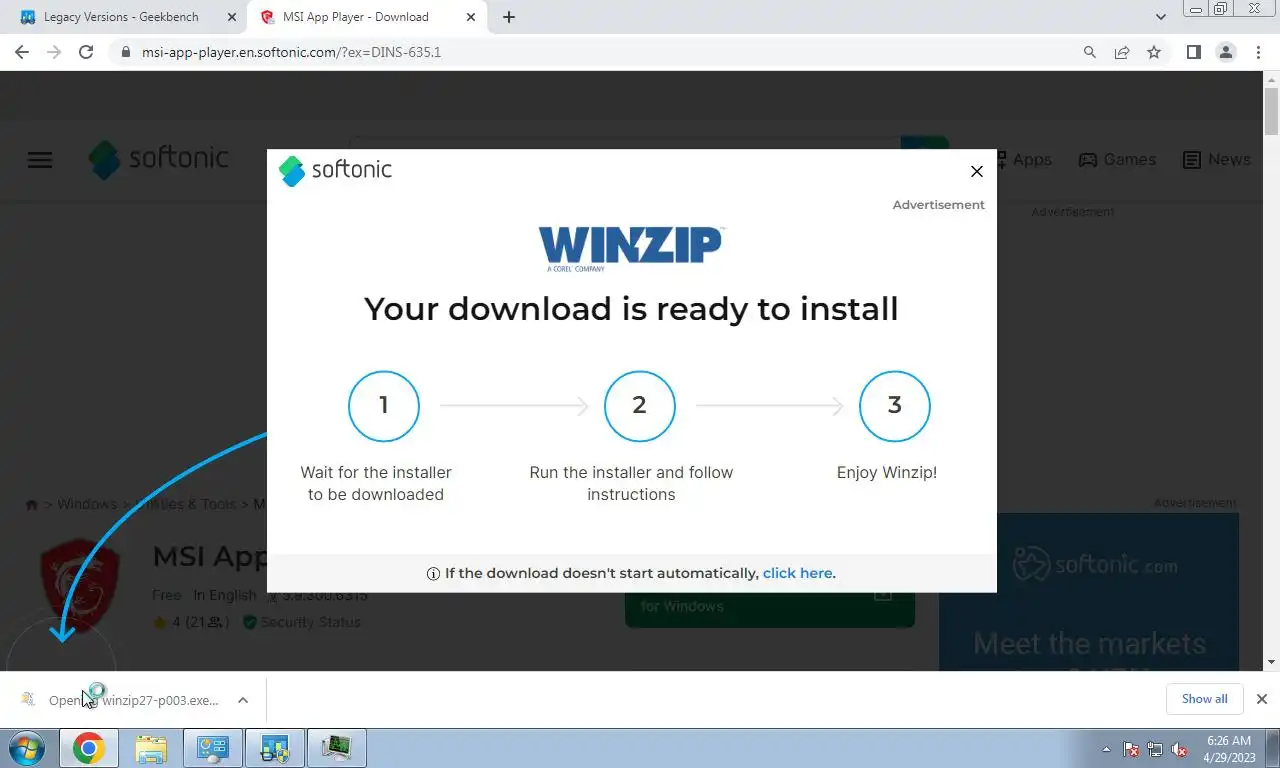Click the Advertisement label in the popup
This screenshot has width=1280, height=768.
click(938, 204)
